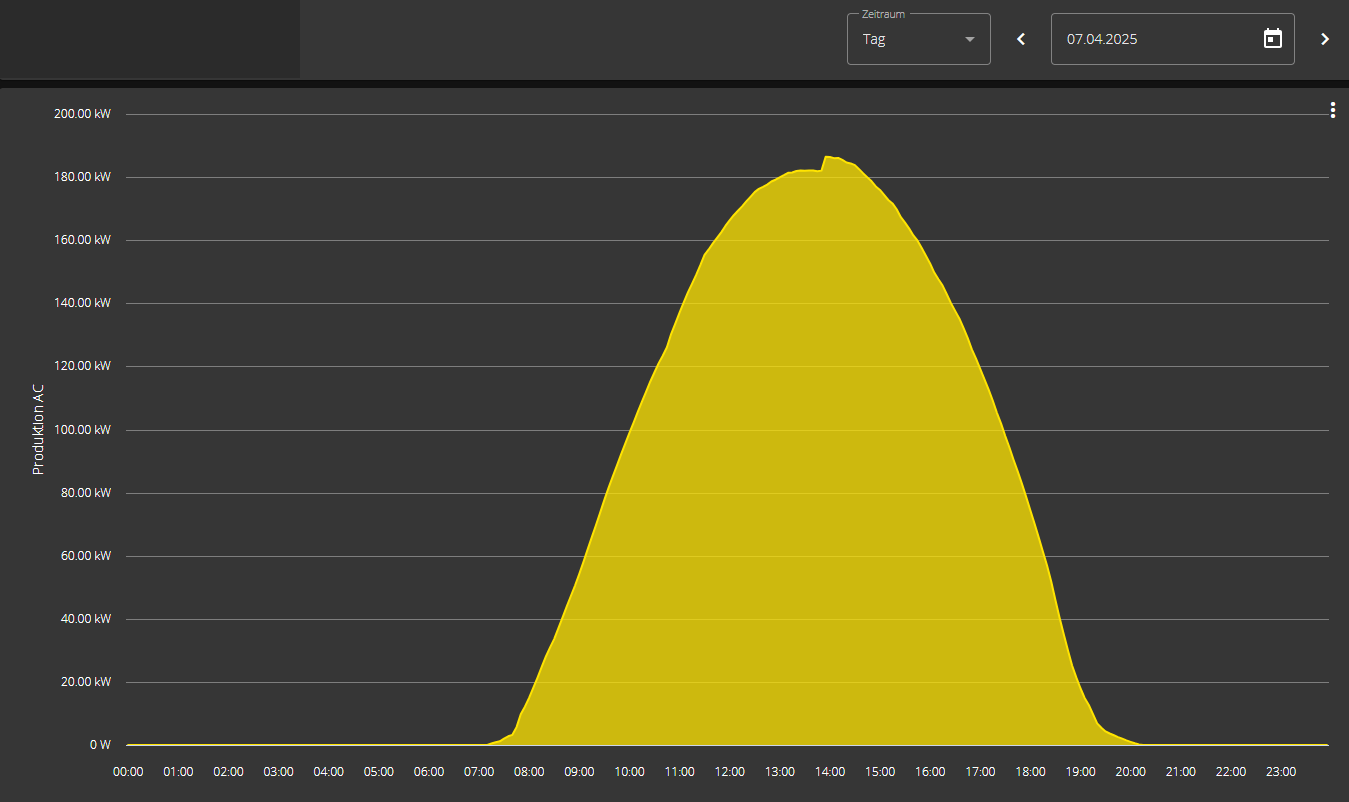The height and width of the screenshot is (802, 1349).
Task: Click the 06:00 time label
Action: pyautogui.click(x=429, y=772)
